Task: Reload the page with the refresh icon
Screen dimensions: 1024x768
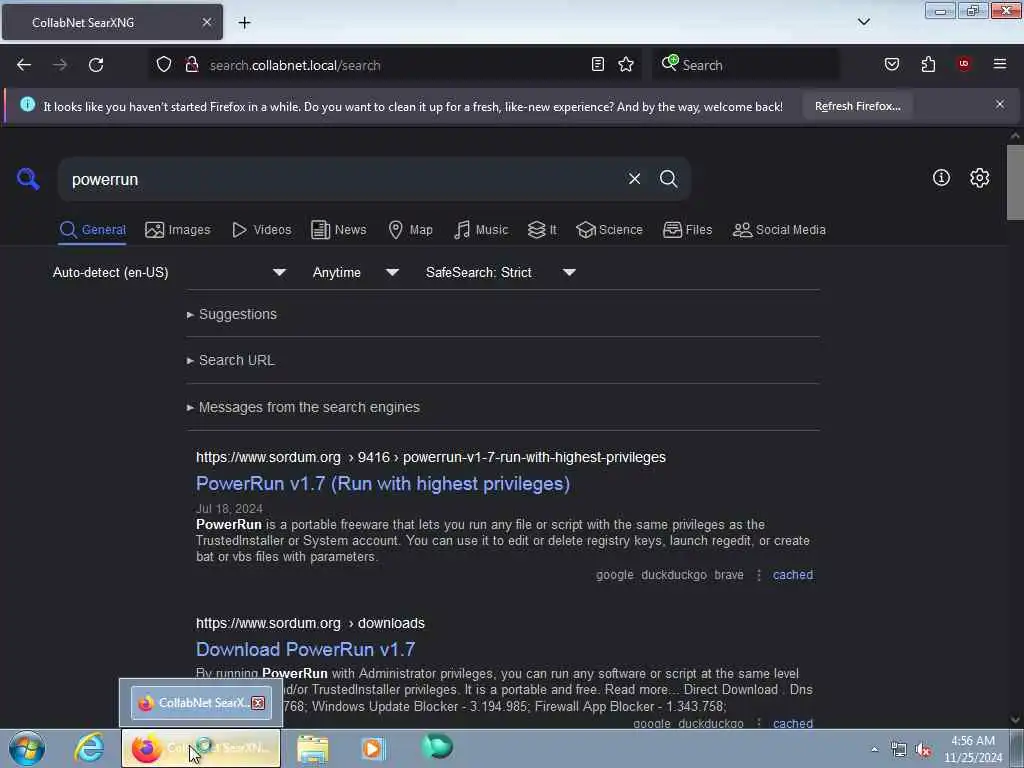Action: (x=96, y=65)
